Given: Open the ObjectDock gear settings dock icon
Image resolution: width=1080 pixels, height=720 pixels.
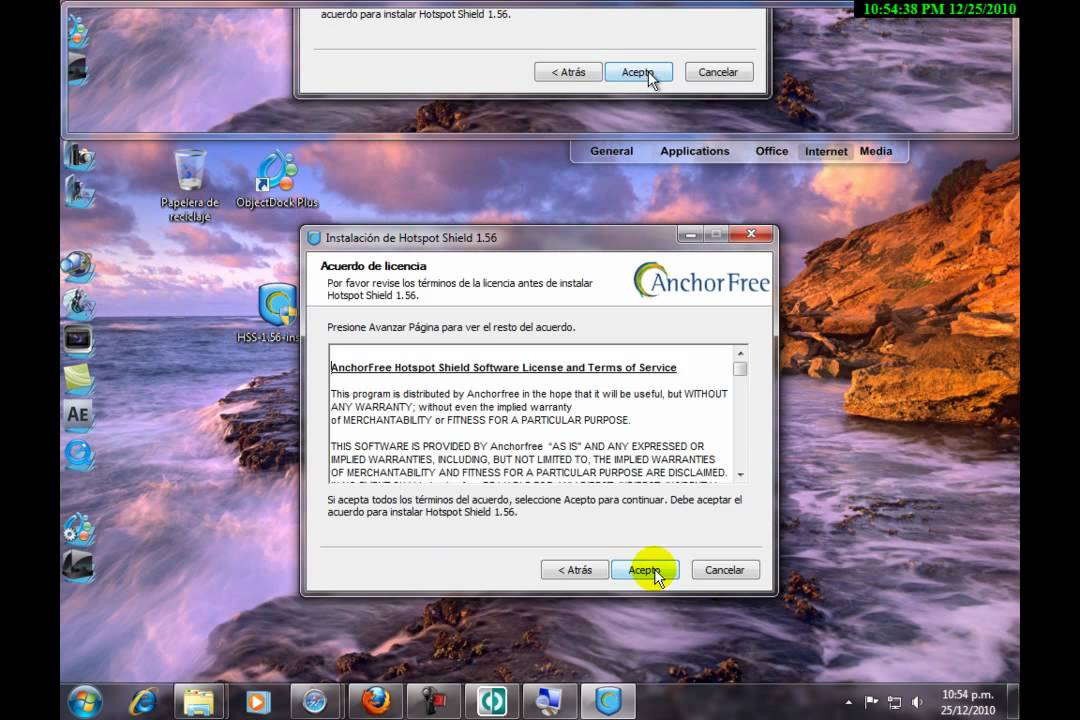Looking at the screenshot, I should pos(79,530).
